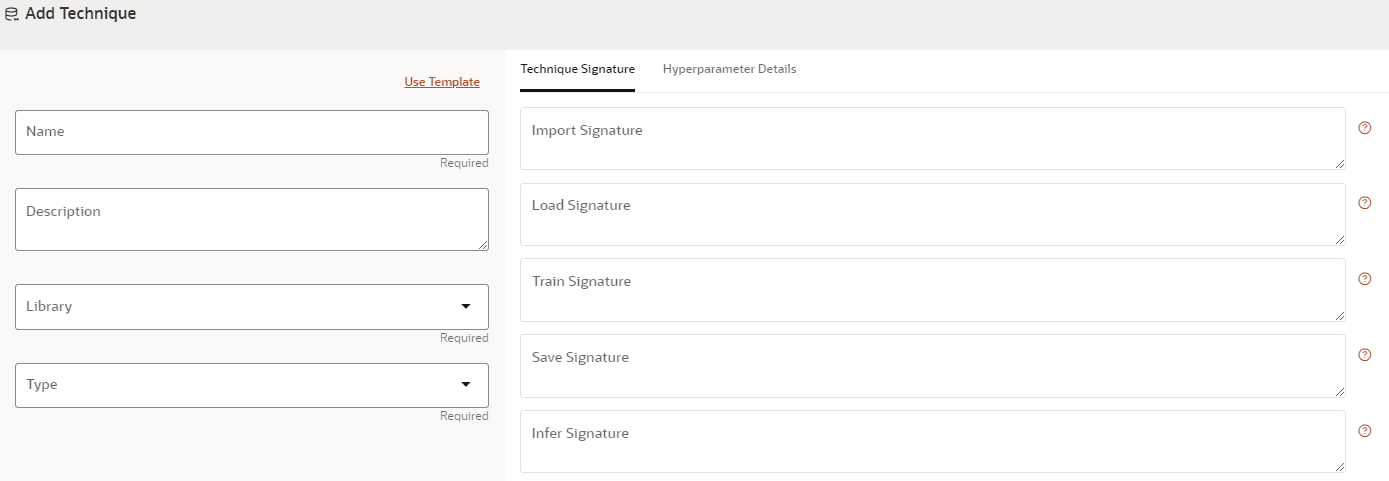Click the Use Template link

pyautogui.click(x=442, y=82)
